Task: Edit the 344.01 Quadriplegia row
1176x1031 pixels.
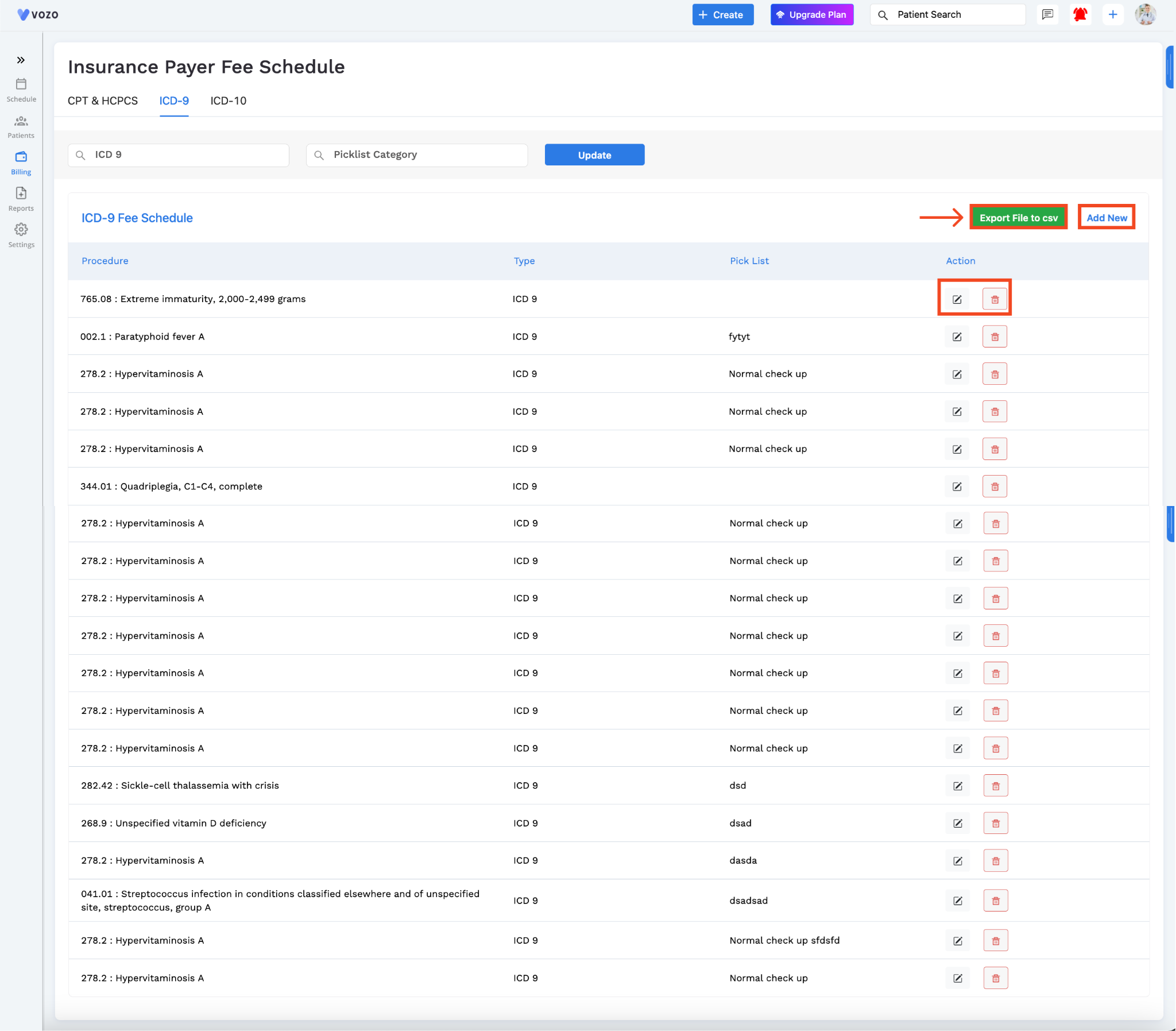Action: [x=957, y=486]
